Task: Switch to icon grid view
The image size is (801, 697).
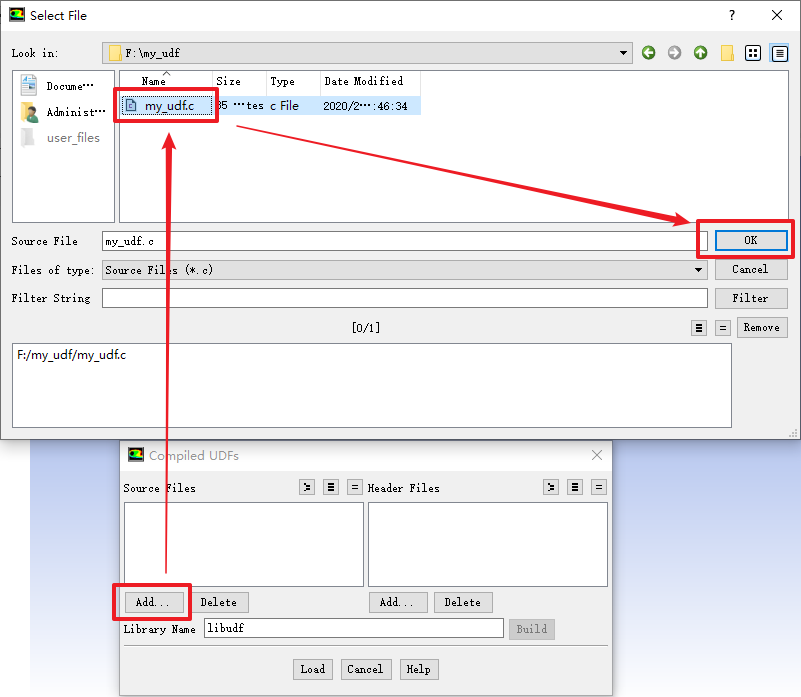Action: (754, 53)
